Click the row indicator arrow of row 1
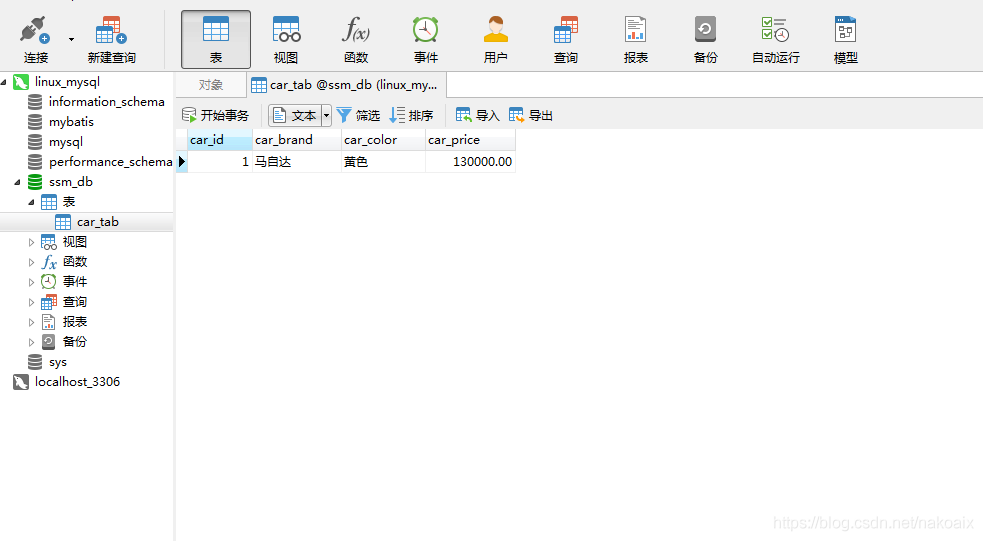 (x=182, y=162)
